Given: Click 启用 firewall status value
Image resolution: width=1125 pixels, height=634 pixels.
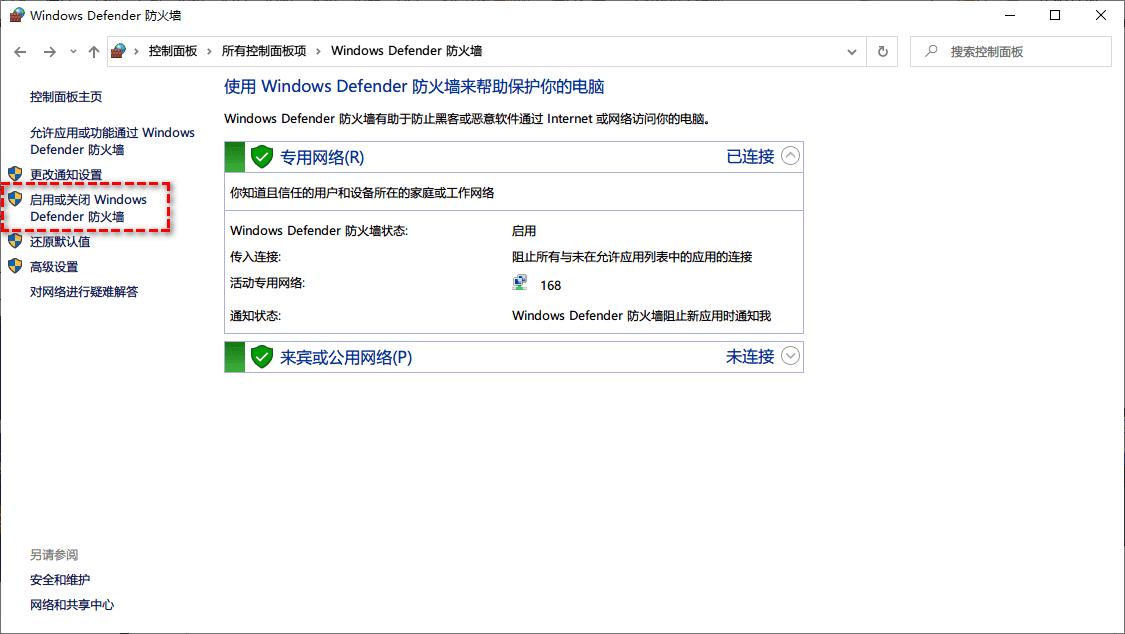Looking at the screenshot, I should point(524,231).
